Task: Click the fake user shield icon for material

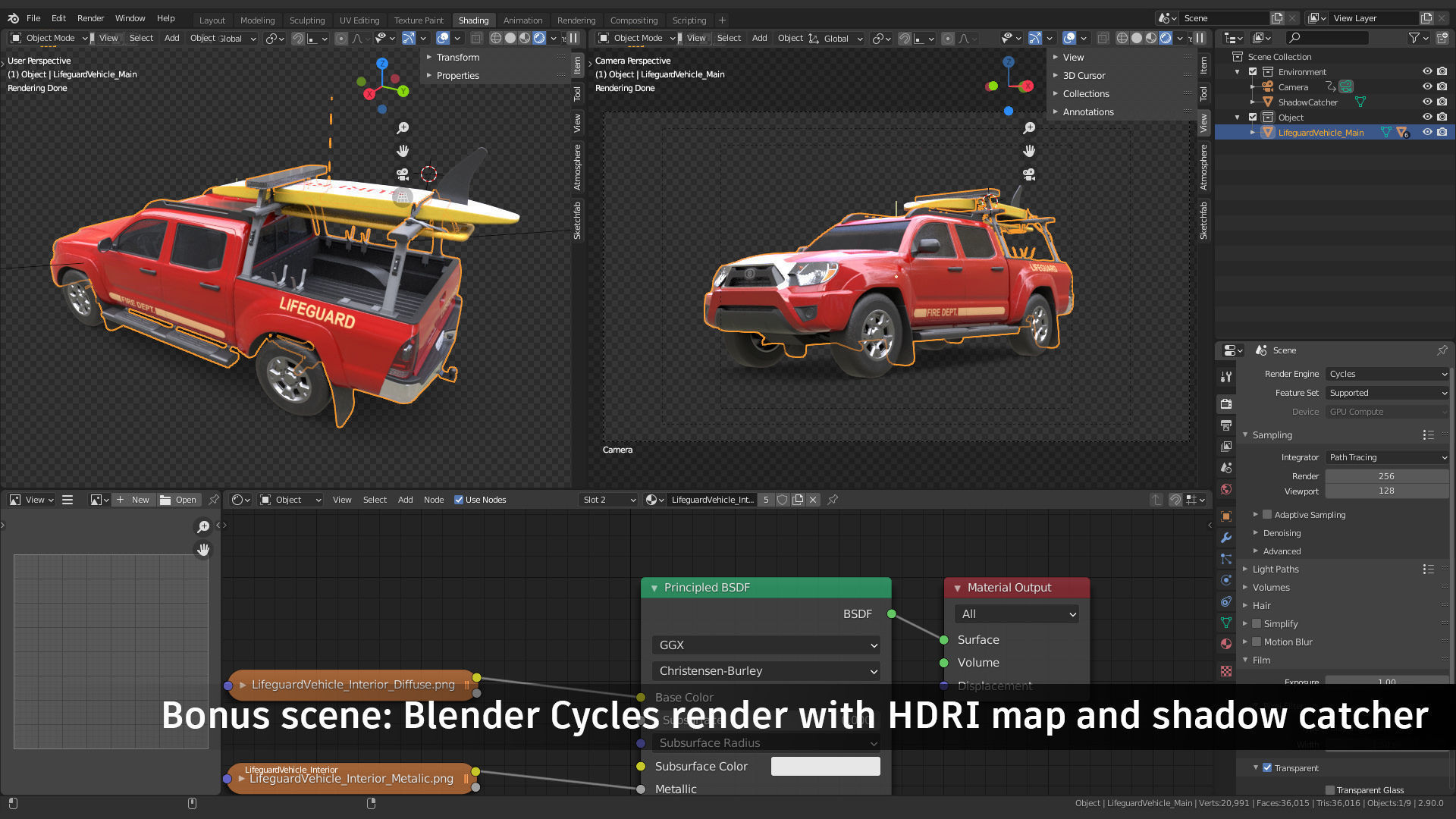Action: pos(783,500)
